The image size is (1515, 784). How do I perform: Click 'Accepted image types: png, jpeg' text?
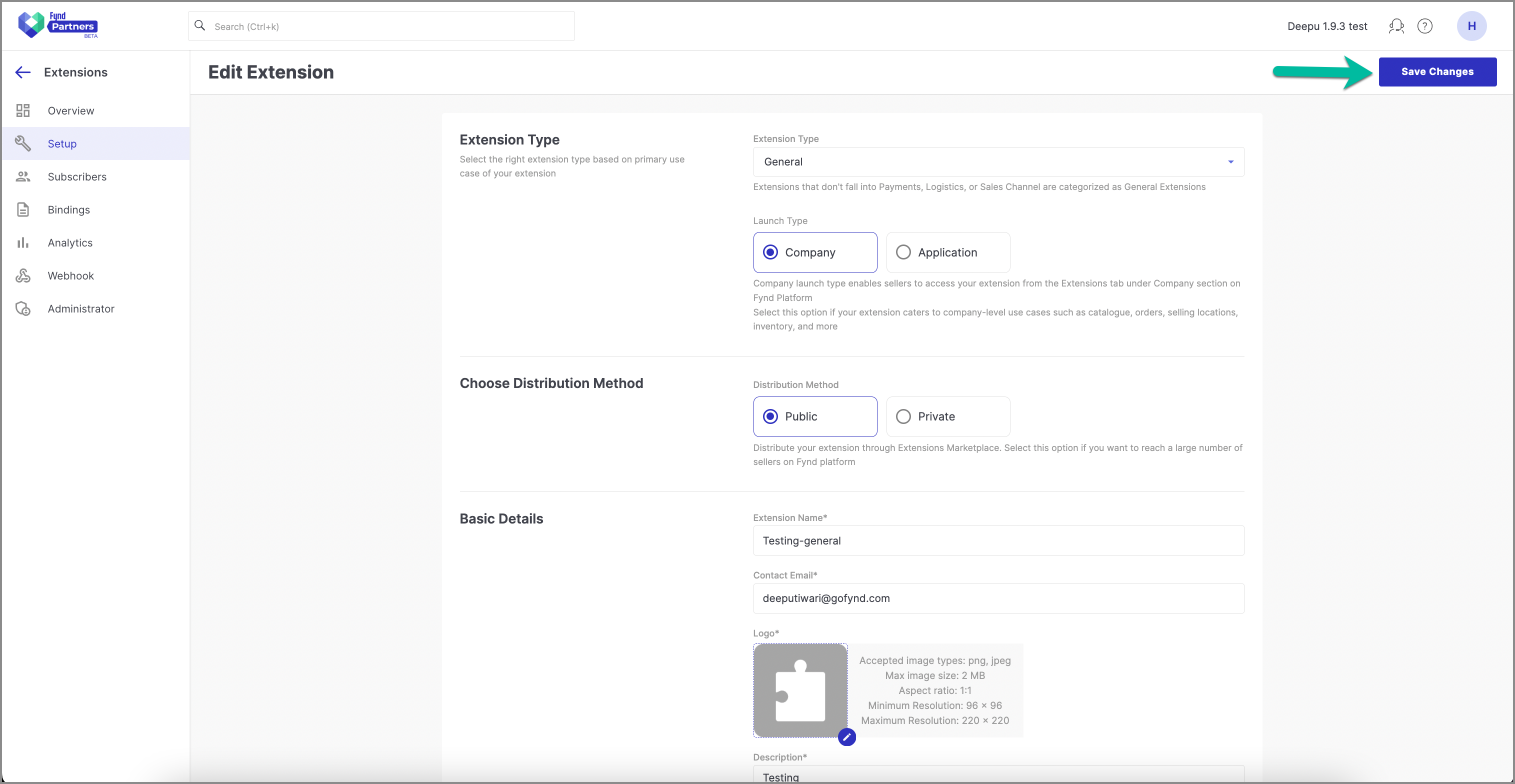coord(935,660)
